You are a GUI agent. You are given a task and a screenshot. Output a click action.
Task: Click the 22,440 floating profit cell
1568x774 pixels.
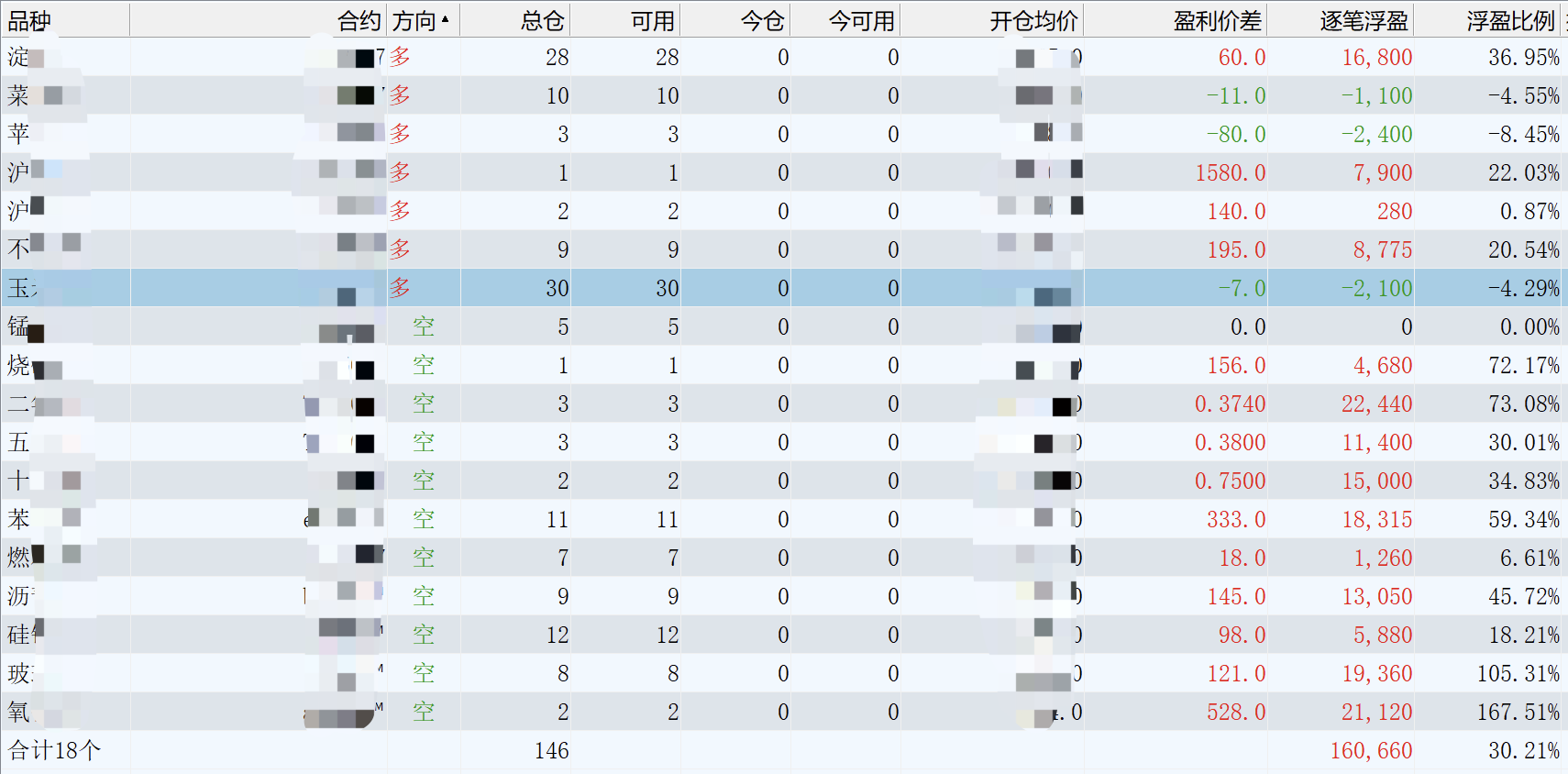1376,404
